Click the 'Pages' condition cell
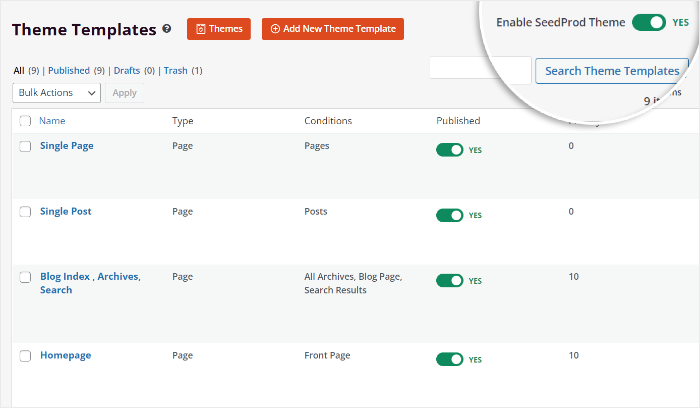The height and width of the screenshot is (408, 700). click(x=317, y=146)
